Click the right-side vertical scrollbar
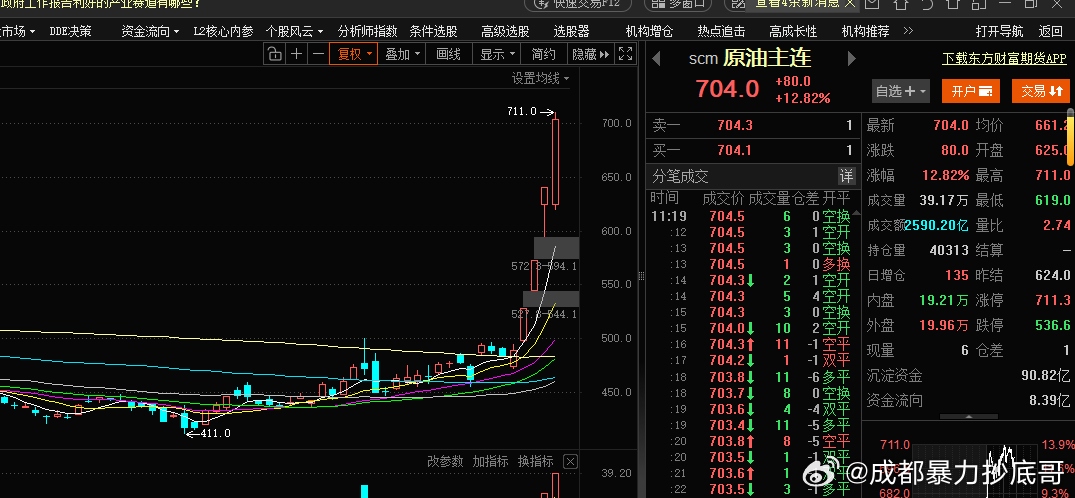Image resolution: width=1075 pixels, height=498 pixels. (x=1071, y=137)
